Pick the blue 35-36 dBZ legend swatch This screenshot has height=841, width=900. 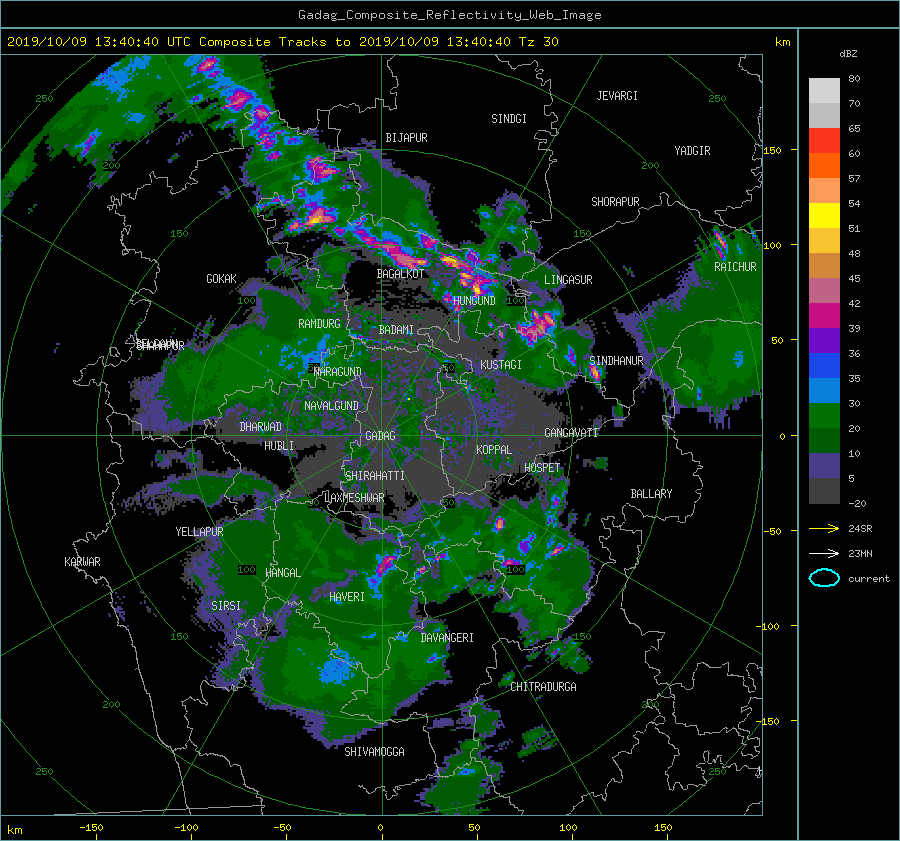click(x=824, y=365)
